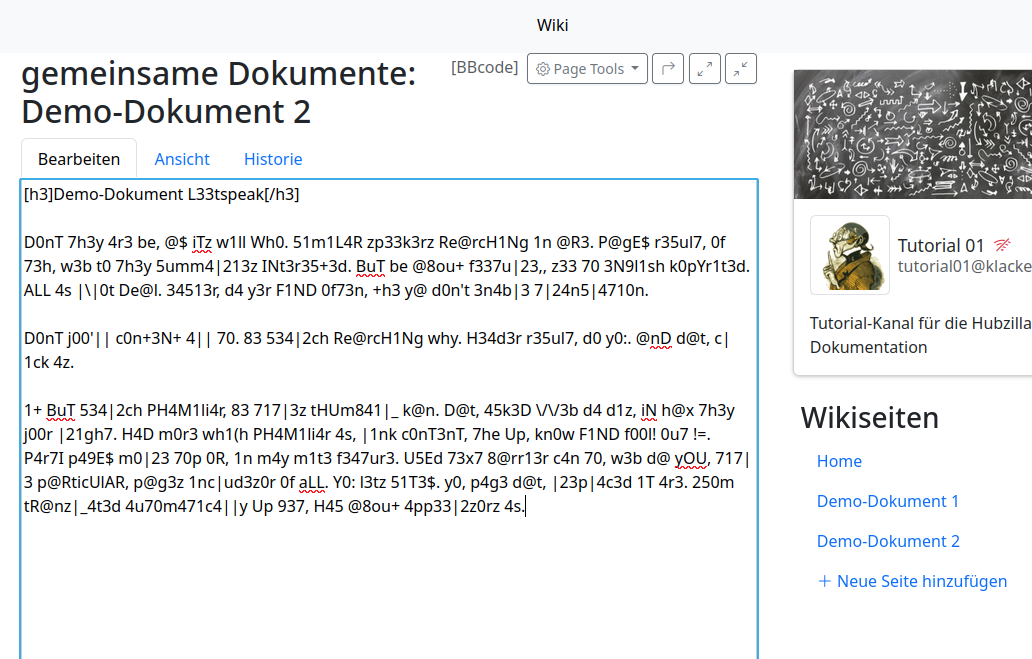Image resolution: width=1032 pixels, height=659 pixels.
Task: Open Demo-Dokument 1 wiki page
Action: point(887,501)
